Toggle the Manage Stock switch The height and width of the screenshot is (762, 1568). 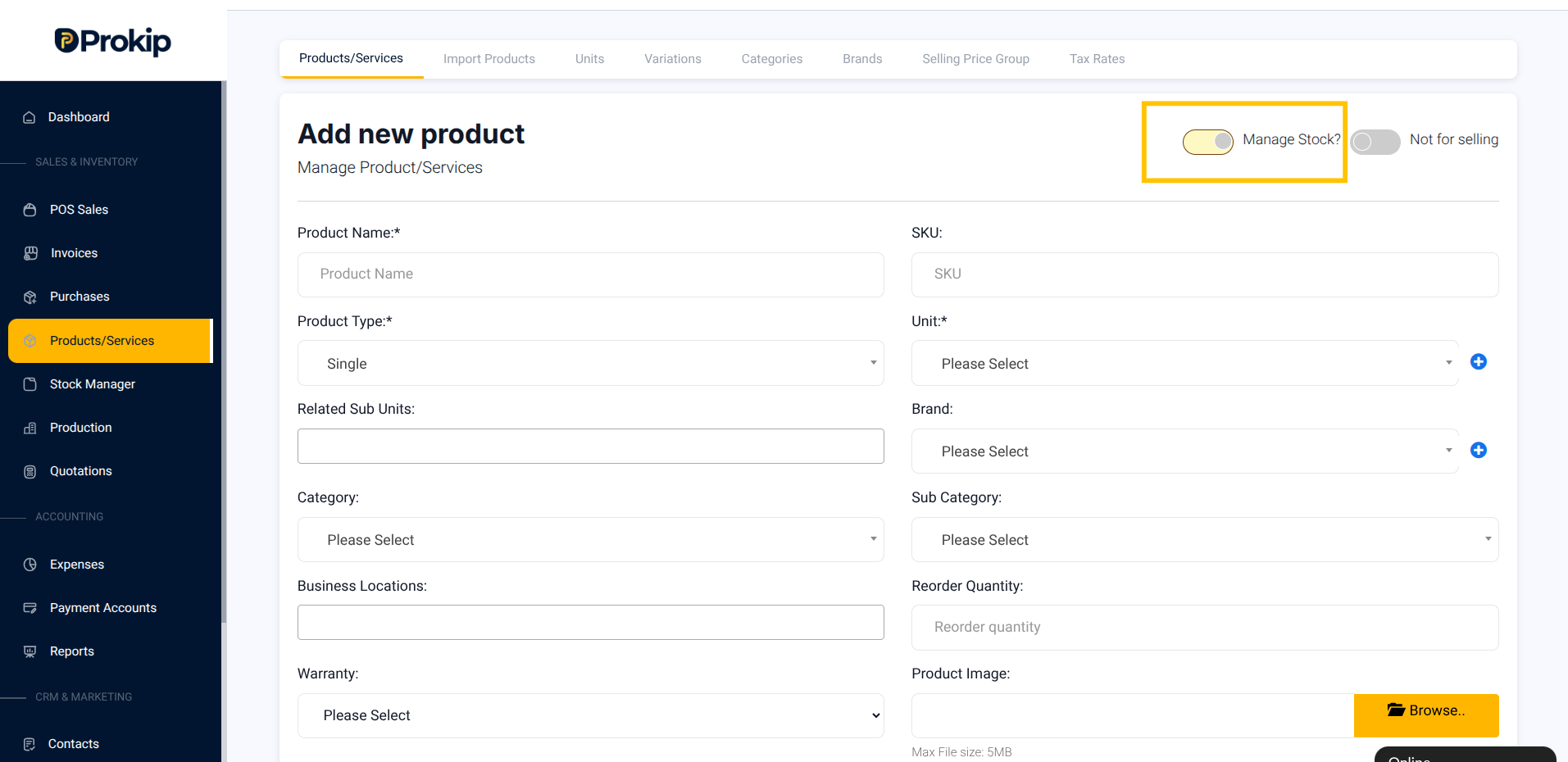point(1208,142)
